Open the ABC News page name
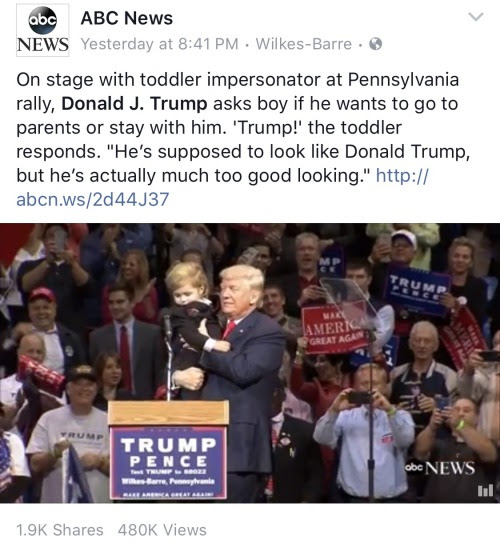 126,18
